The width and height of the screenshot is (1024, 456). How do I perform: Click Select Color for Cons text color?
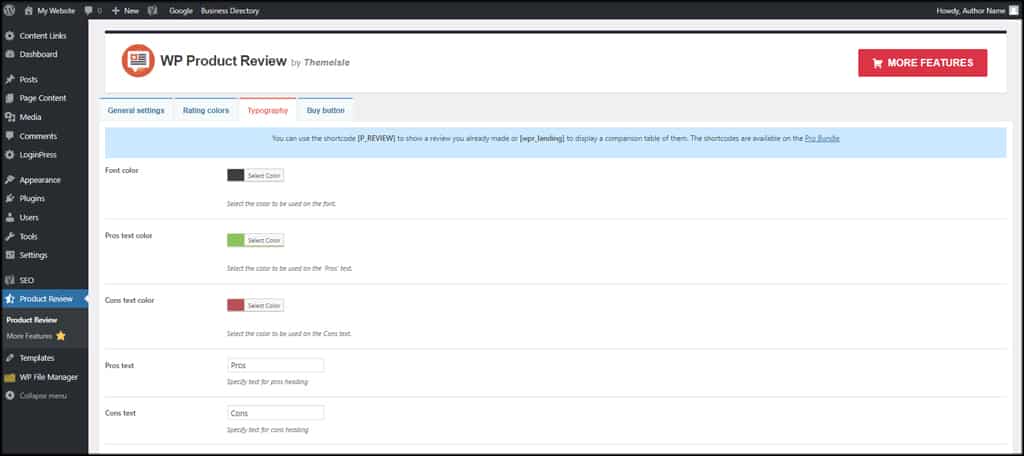(x=264, y=305)
